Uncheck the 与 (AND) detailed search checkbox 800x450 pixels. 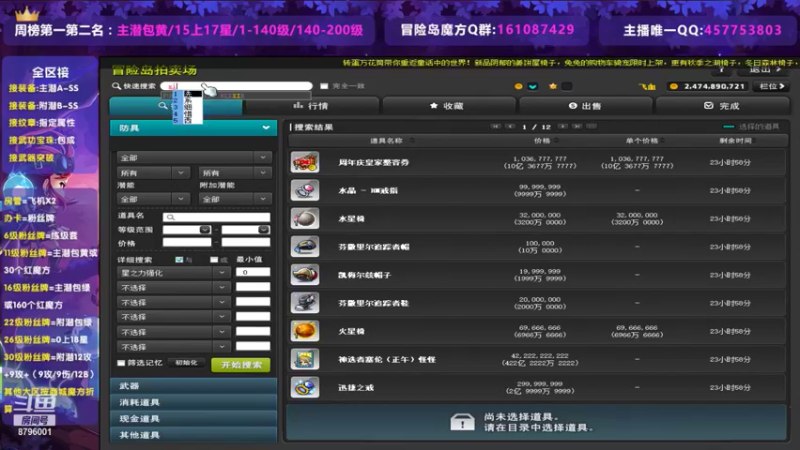point(179,260)
